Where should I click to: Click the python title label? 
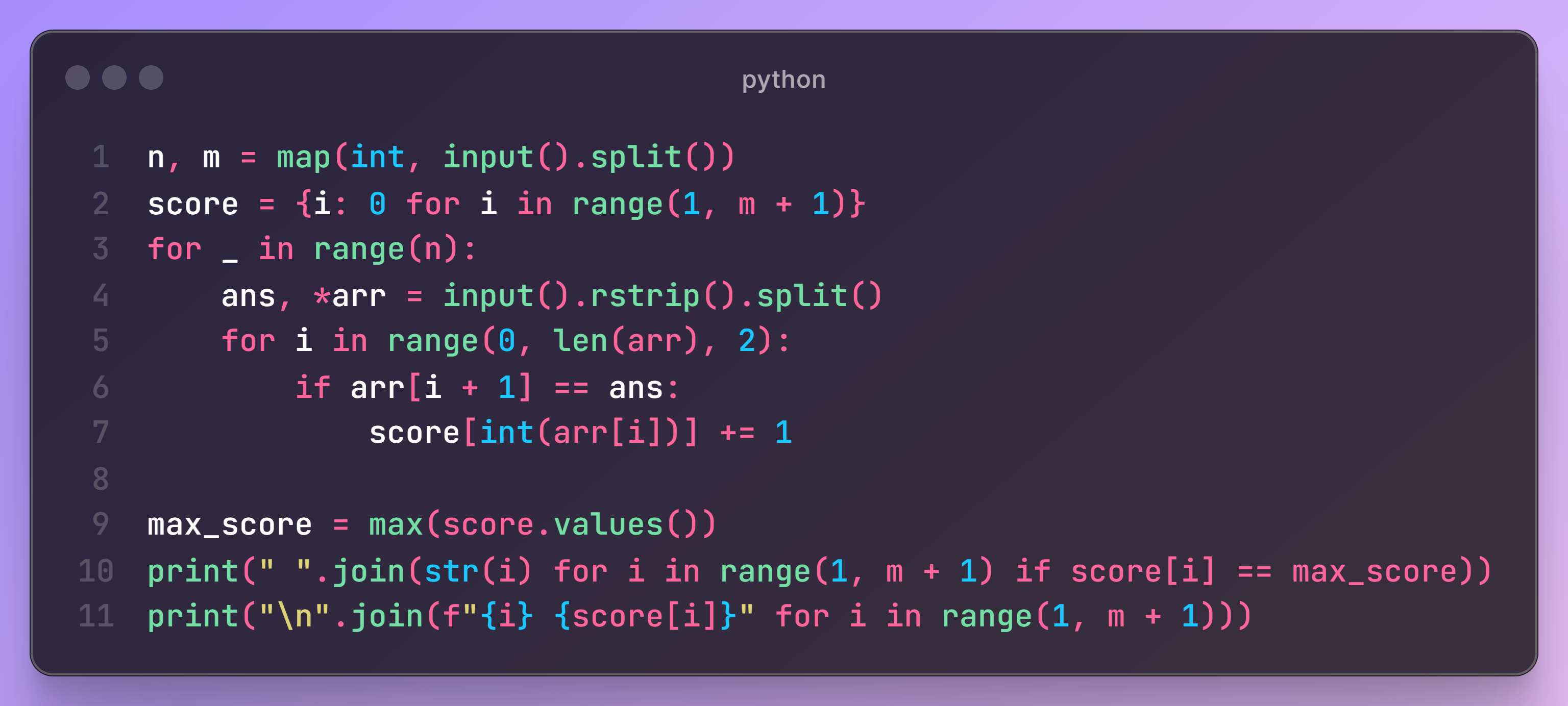[x=783, y=80]
